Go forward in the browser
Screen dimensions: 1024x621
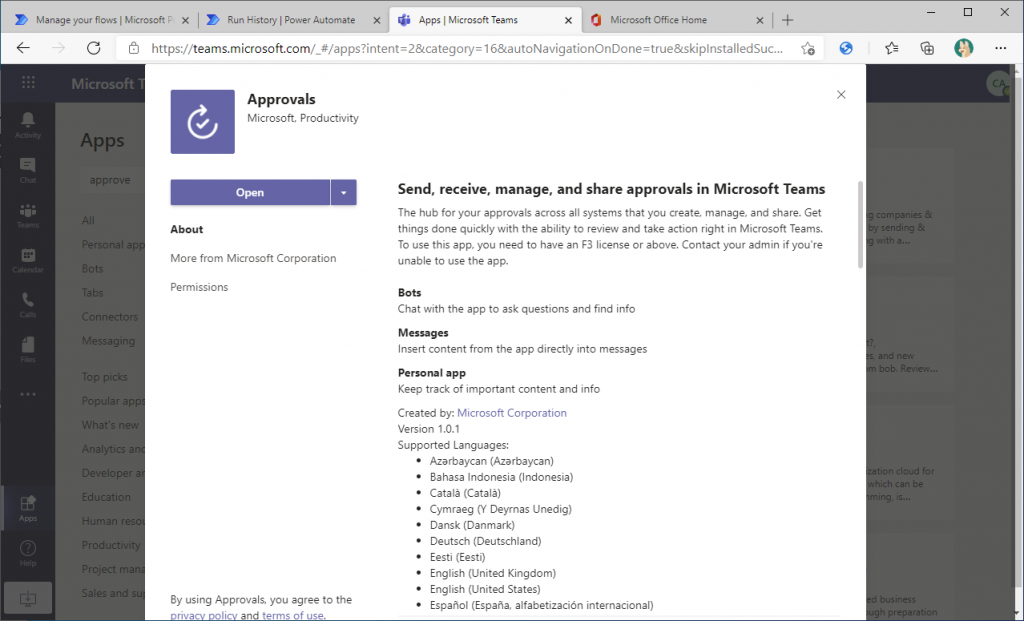[59, 48]
